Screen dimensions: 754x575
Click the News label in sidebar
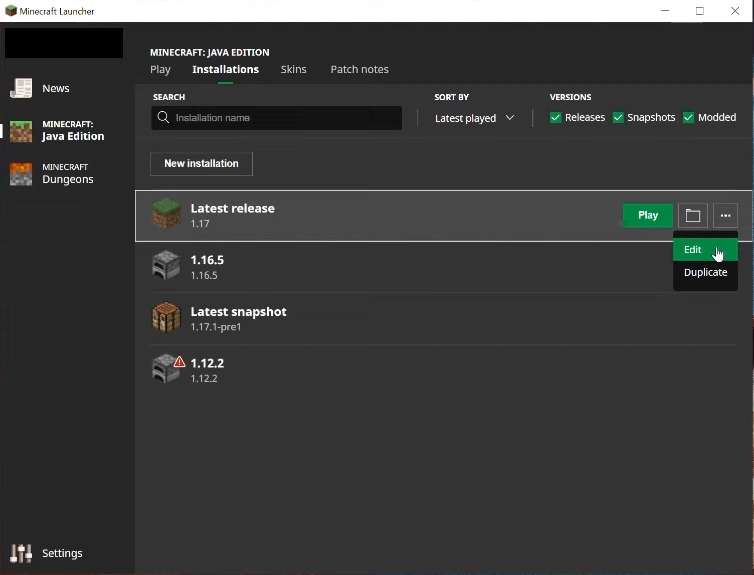point(56,88)
